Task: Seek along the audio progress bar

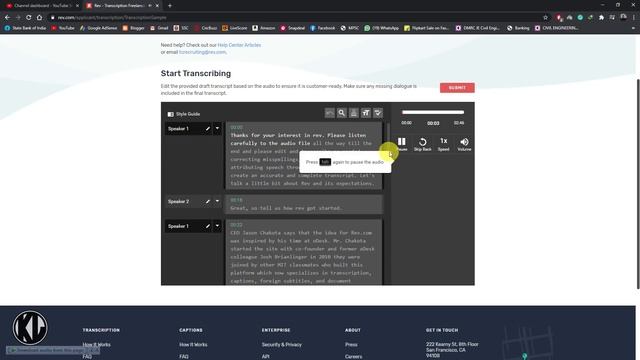Action: tap(433, 112)
